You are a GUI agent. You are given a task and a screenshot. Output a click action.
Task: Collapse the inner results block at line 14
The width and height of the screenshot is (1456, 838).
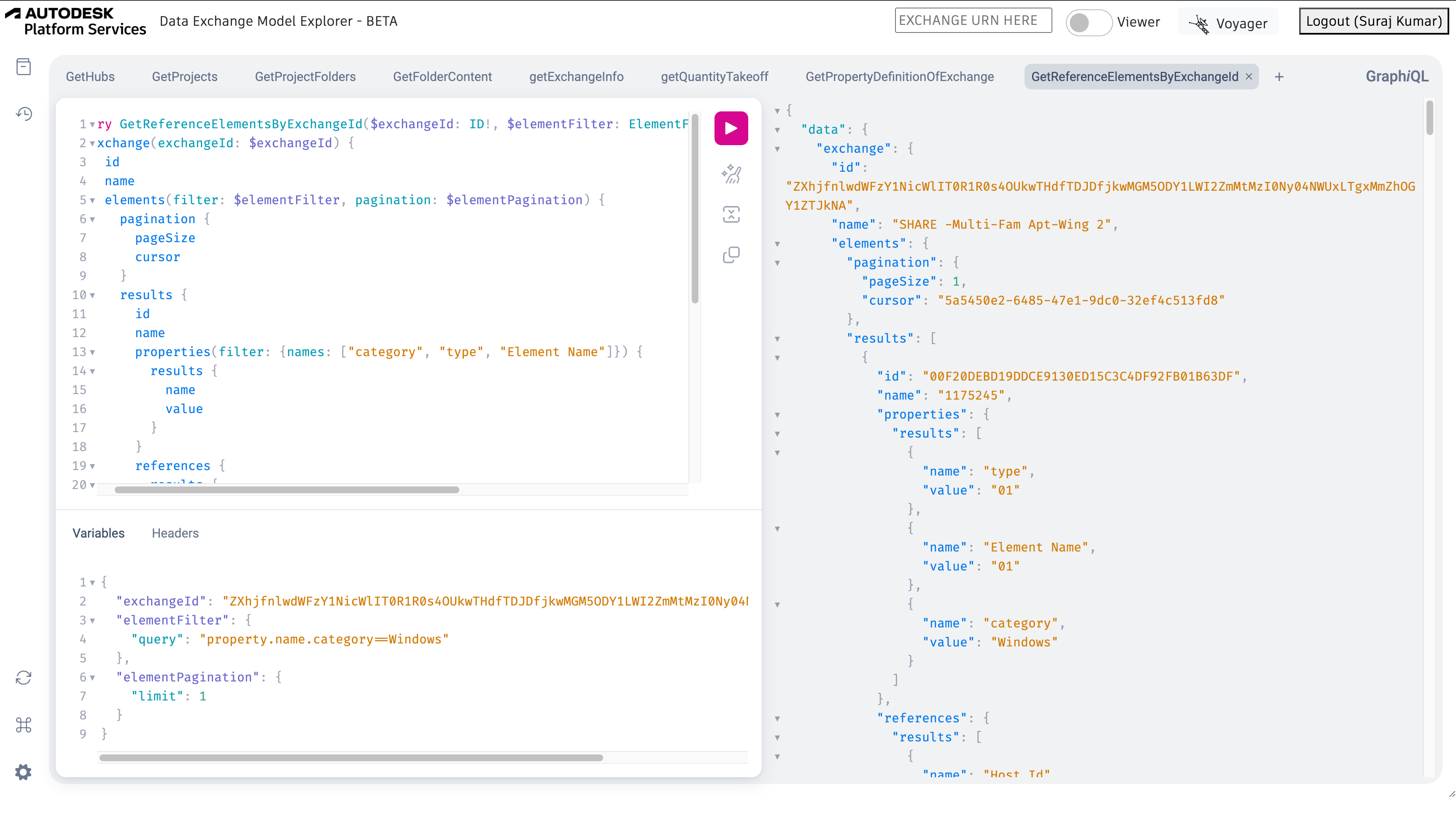(x=92, y=371)
